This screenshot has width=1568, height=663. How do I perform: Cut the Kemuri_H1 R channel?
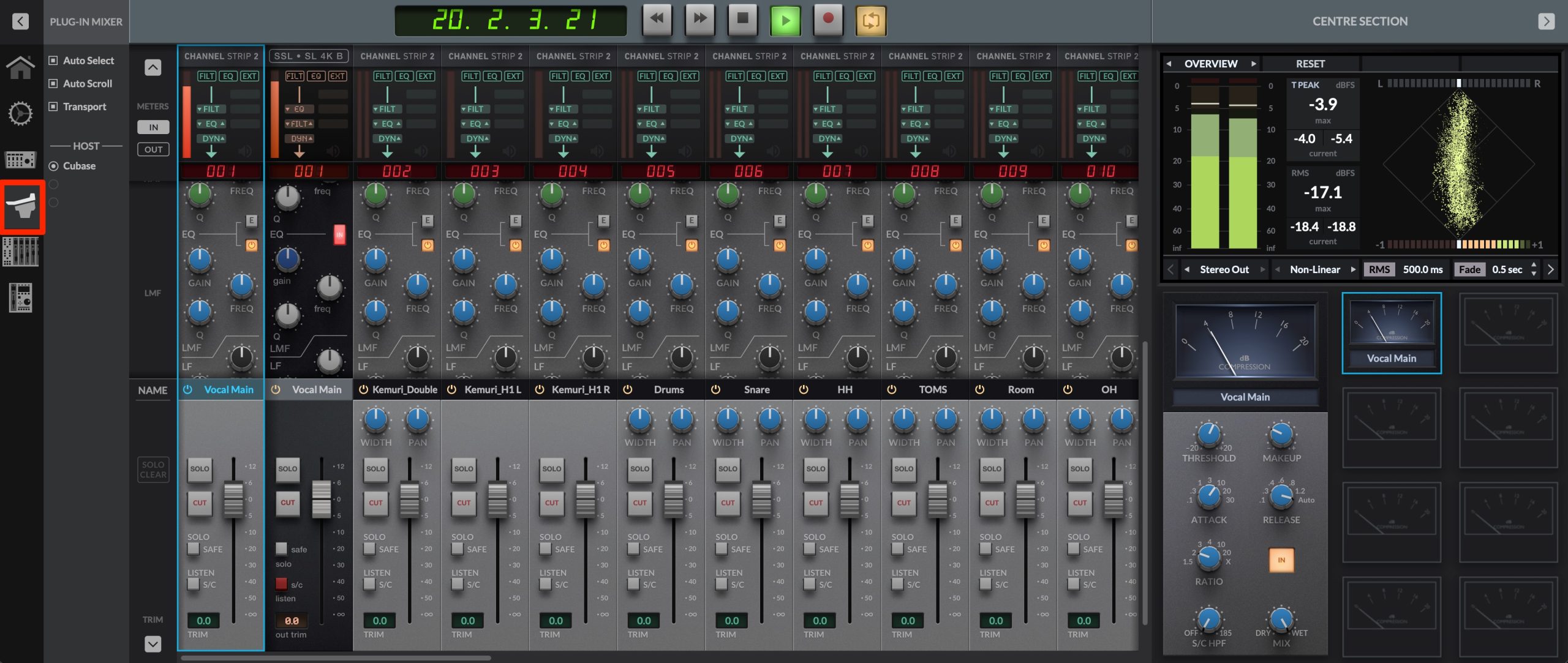click(552, 503)
